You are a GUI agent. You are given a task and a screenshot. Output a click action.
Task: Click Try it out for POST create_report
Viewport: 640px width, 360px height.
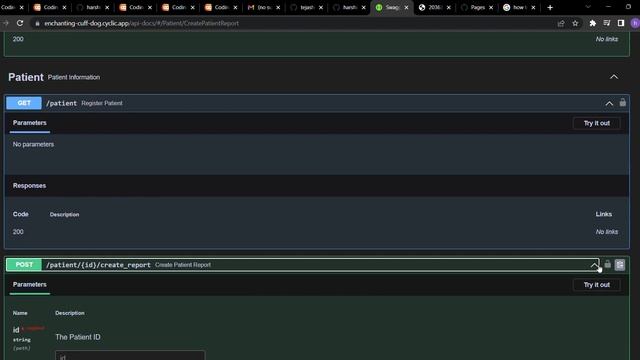pyautogui.click(x=596, y=285)
